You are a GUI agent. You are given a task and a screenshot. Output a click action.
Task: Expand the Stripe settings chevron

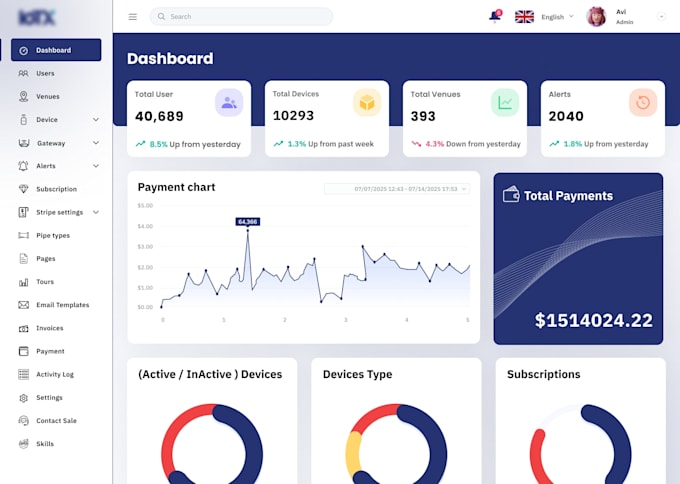click(96, 212)
